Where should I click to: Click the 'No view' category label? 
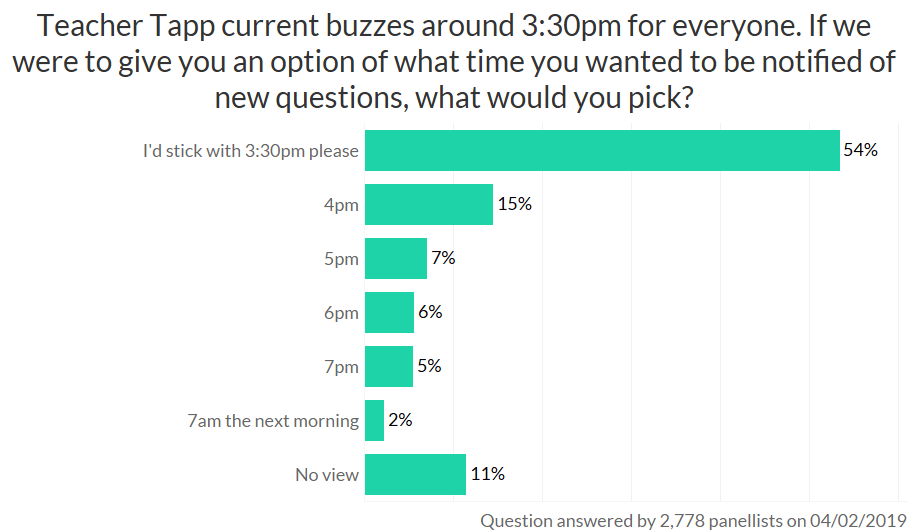[x=327, y=475]
